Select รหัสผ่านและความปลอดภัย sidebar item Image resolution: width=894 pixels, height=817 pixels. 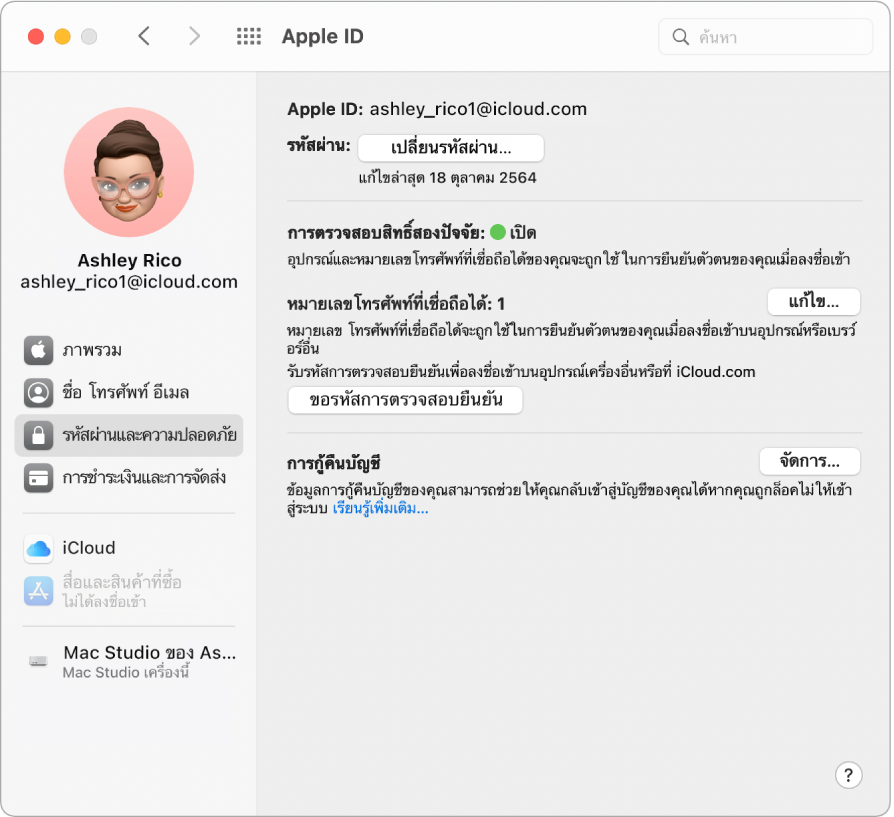129,436
